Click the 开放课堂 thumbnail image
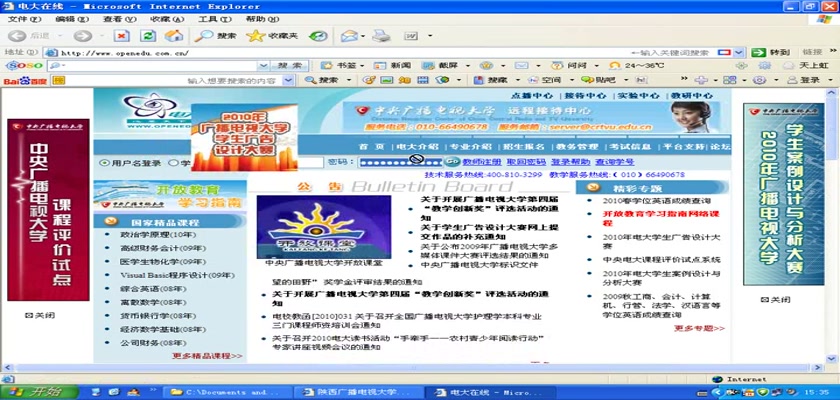Viewport: 840px width, 400px height. [324, 227]
